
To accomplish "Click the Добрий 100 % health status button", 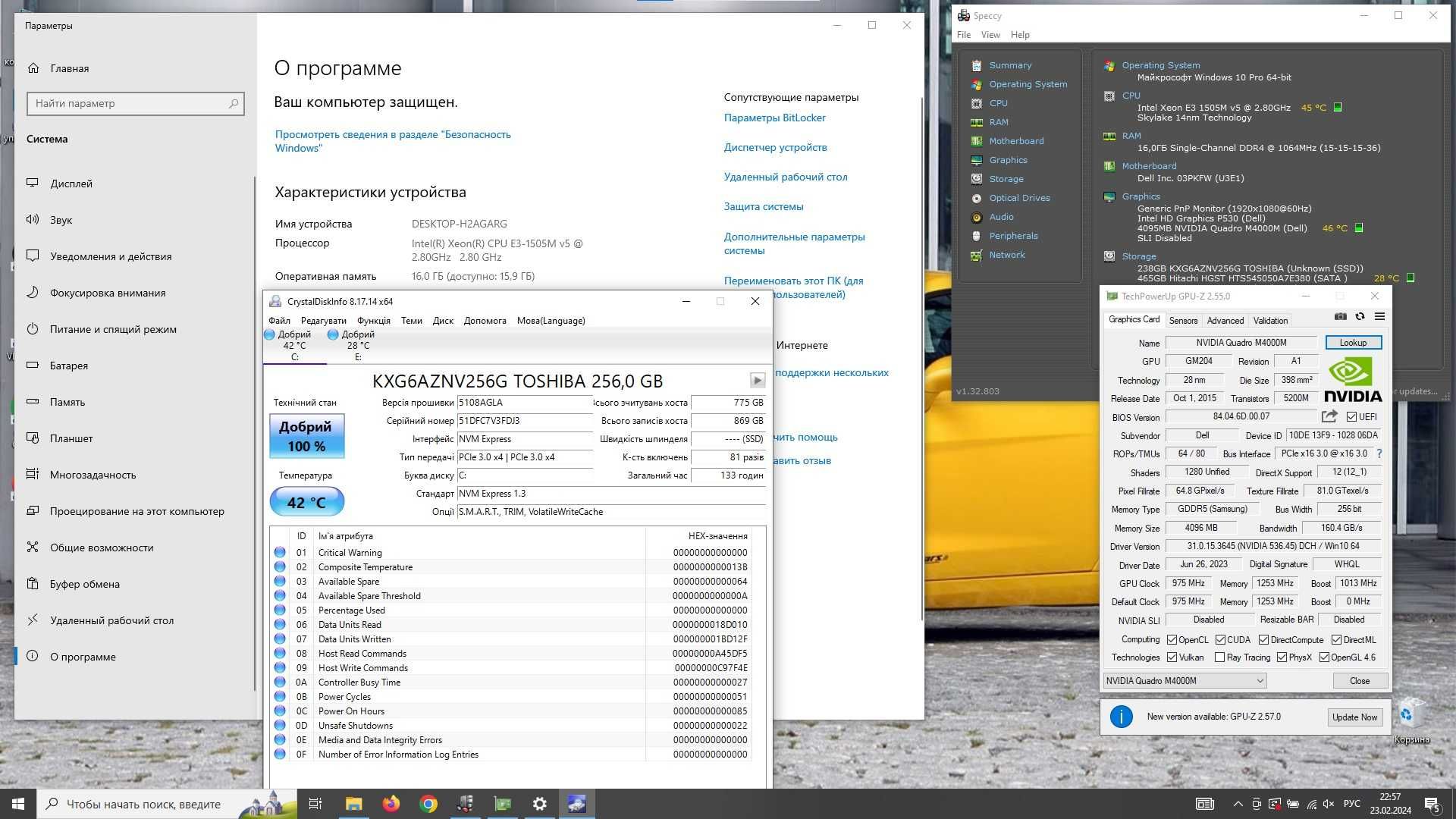I will tap(306, 436).
